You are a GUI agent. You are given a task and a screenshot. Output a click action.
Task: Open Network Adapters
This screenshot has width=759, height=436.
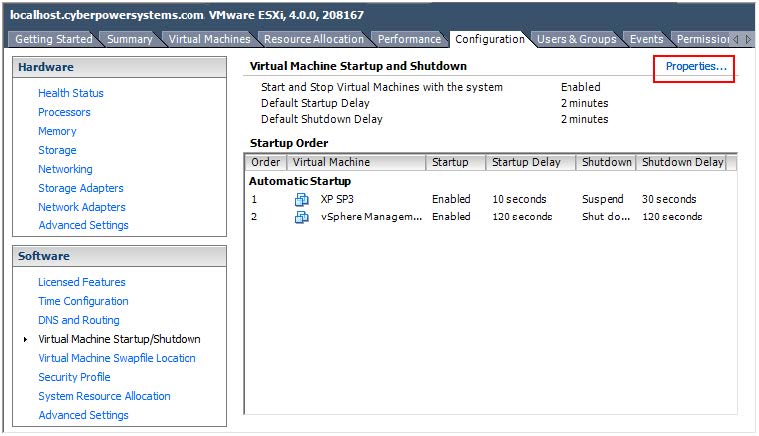[x=82, y=207]
